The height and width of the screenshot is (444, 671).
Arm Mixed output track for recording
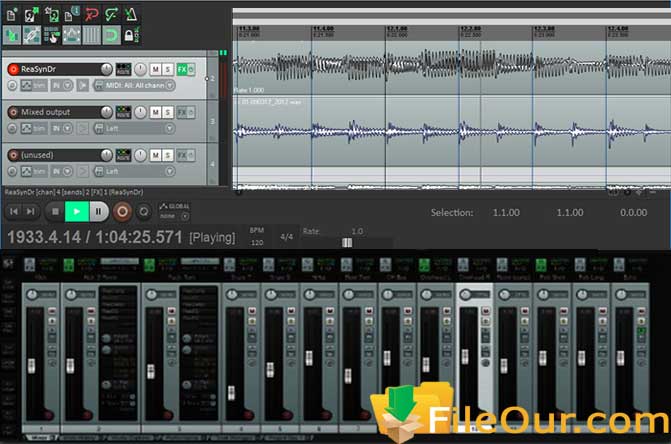(13, 112)
